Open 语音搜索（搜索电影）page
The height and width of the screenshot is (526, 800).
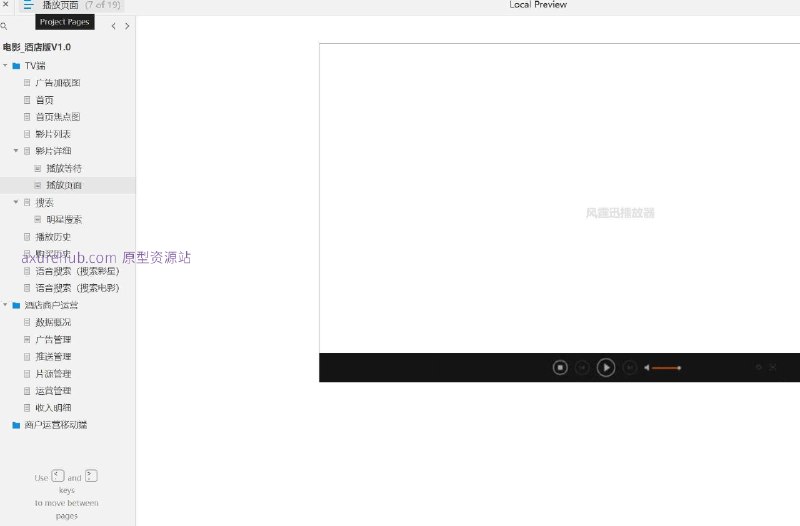tap(77, 288)
